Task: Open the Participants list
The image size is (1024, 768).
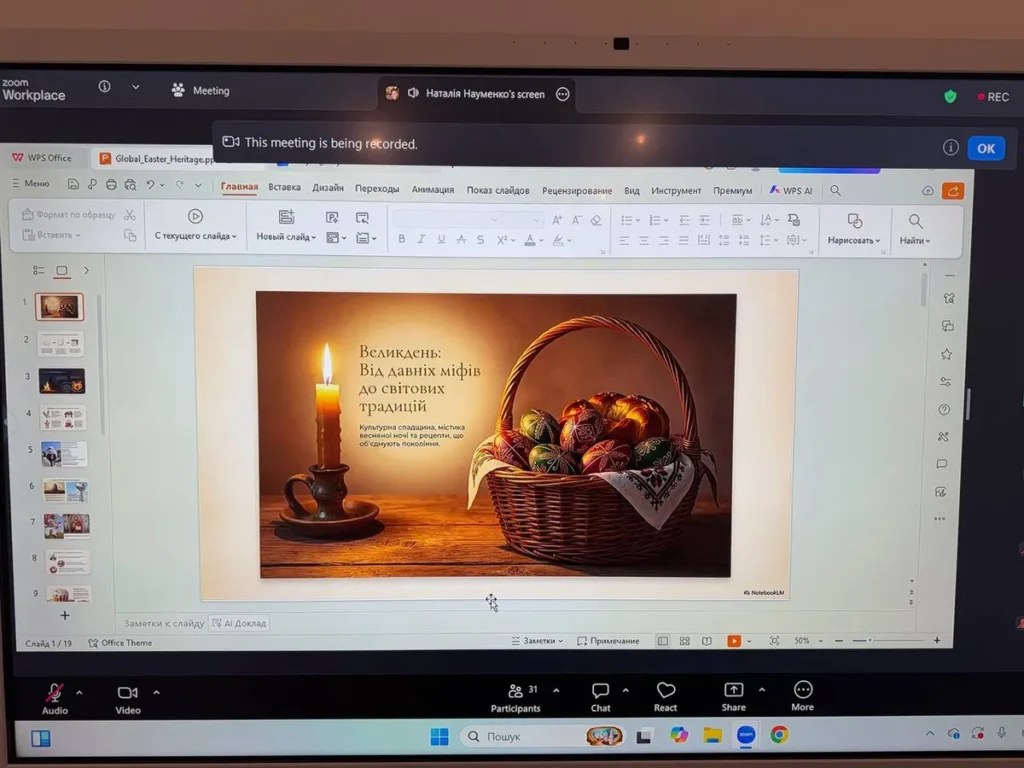Action: tap(515, 691)
